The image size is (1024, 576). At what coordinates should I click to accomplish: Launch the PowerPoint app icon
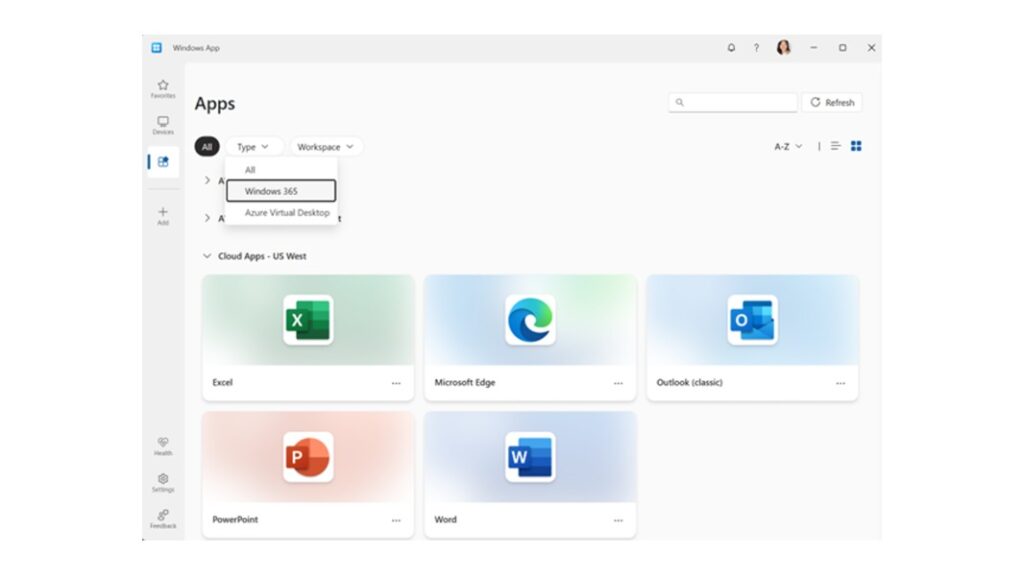(308, 457)
